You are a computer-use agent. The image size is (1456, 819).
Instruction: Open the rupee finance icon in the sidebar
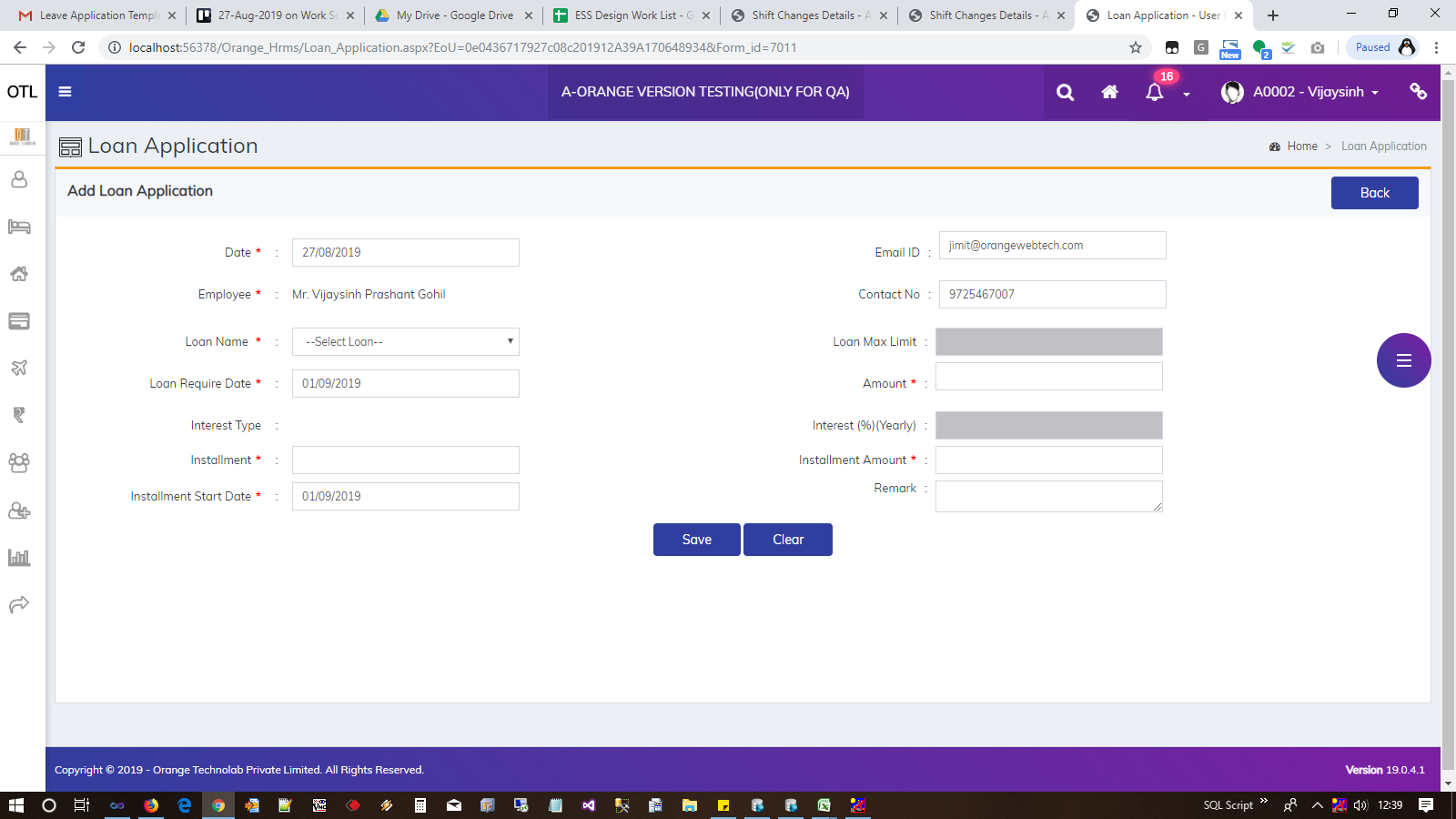coord(19,415)
